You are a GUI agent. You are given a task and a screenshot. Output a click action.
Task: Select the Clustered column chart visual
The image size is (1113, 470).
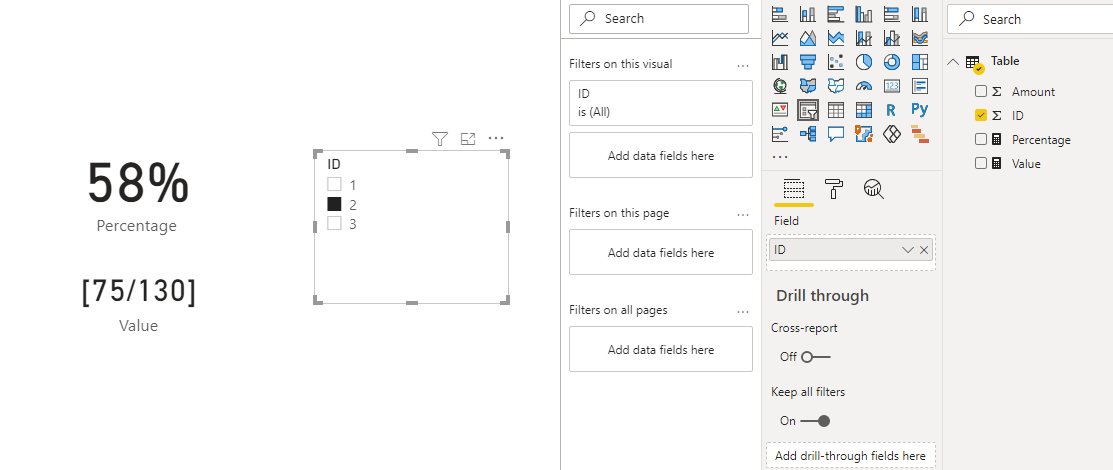click(x=864, y=13)
